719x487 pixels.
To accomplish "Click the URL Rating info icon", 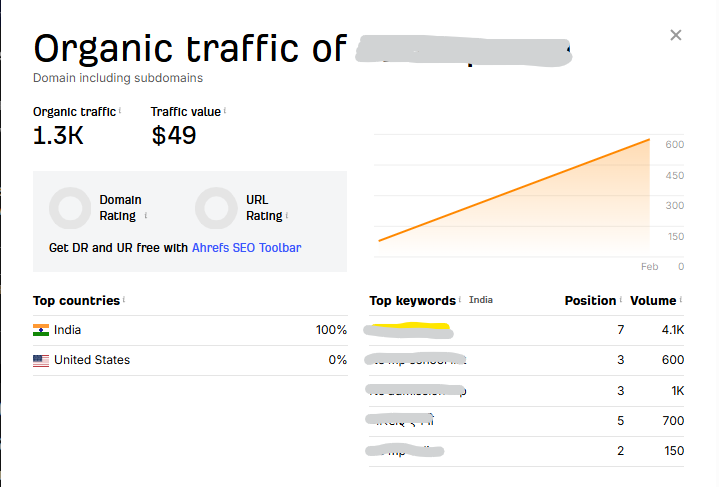I will tap(287, 215).
